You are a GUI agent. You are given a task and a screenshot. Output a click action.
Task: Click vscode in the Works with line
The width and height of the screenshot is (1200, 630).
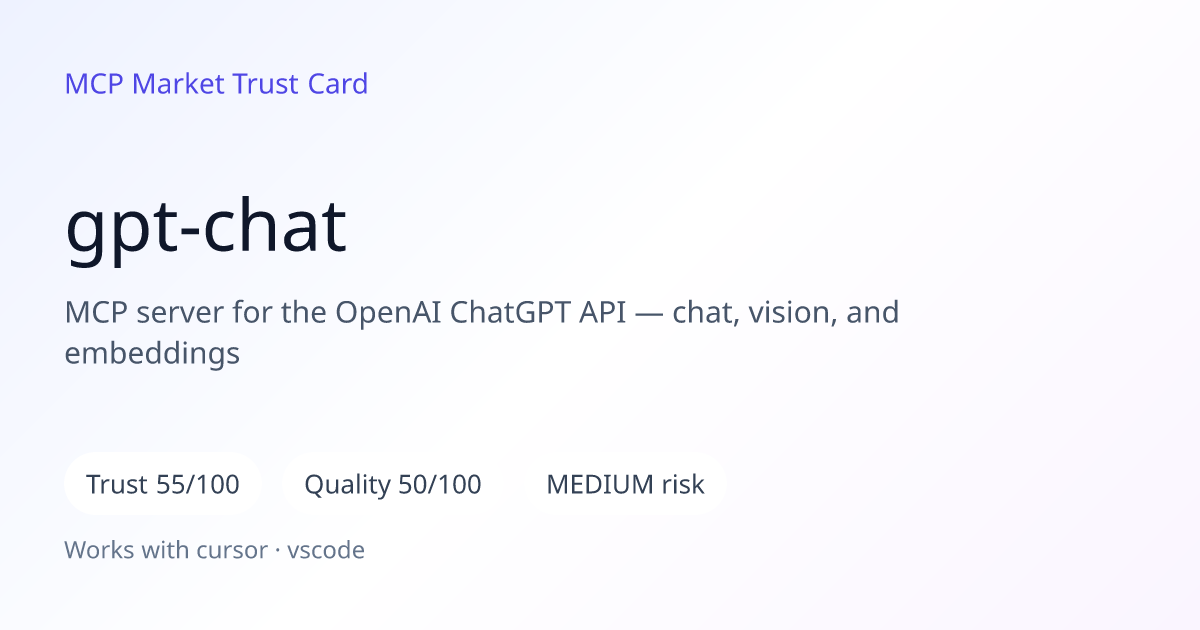(326, 550)
